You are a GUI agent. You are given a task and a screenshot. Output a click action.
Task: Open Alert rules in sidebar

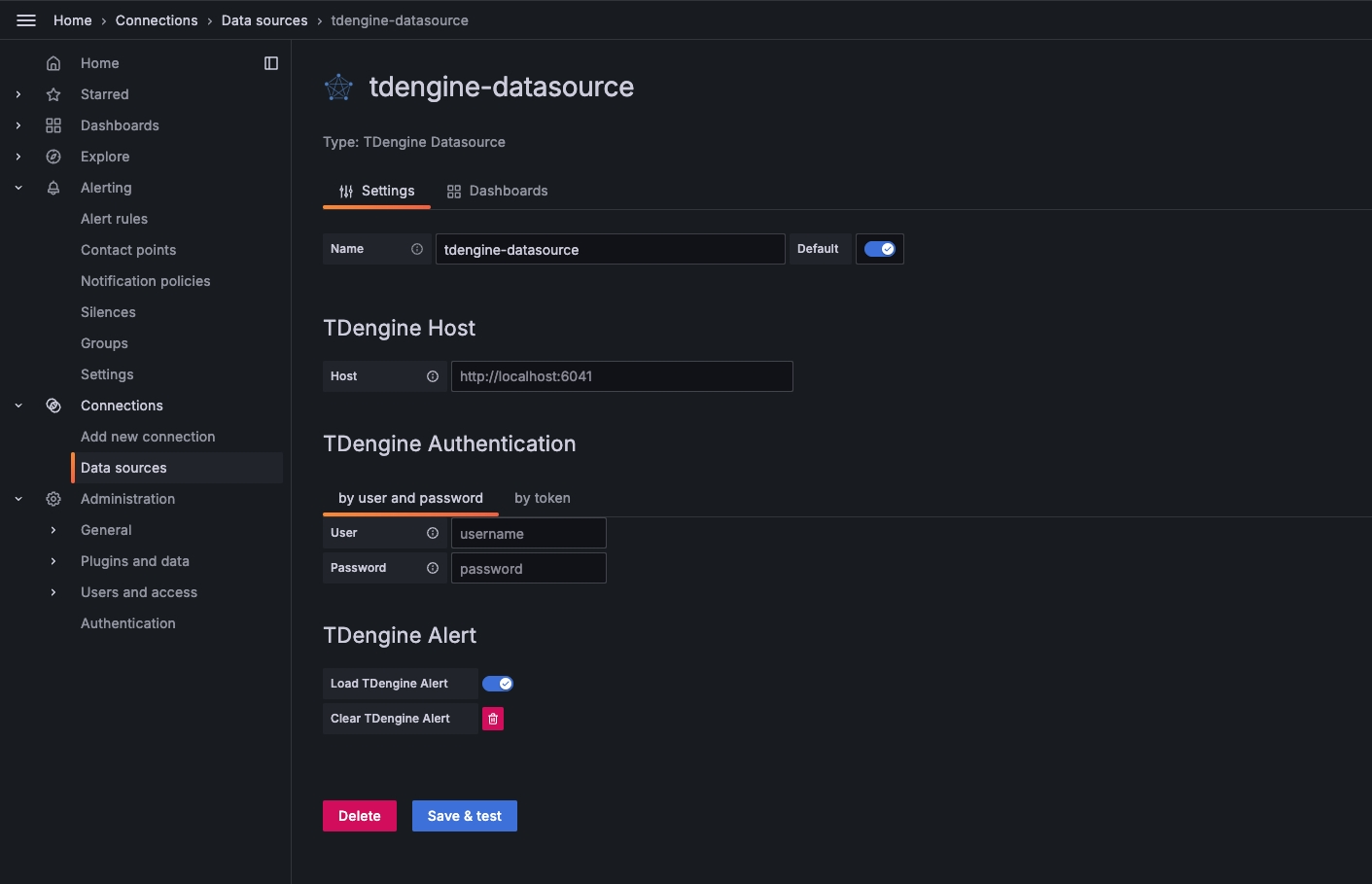coord(115,219)
